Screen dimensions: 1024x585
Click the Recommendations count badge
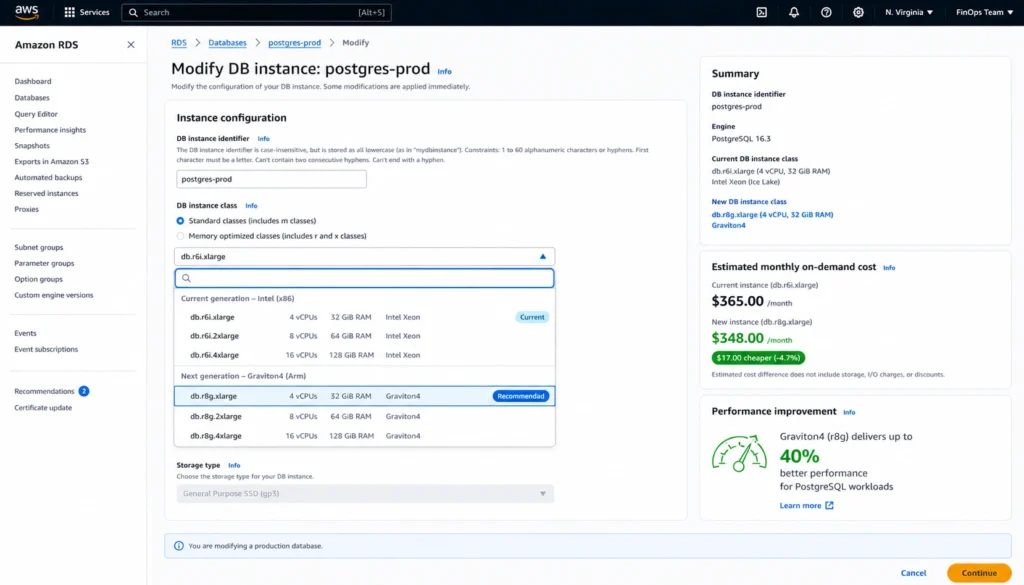point(84,391)
